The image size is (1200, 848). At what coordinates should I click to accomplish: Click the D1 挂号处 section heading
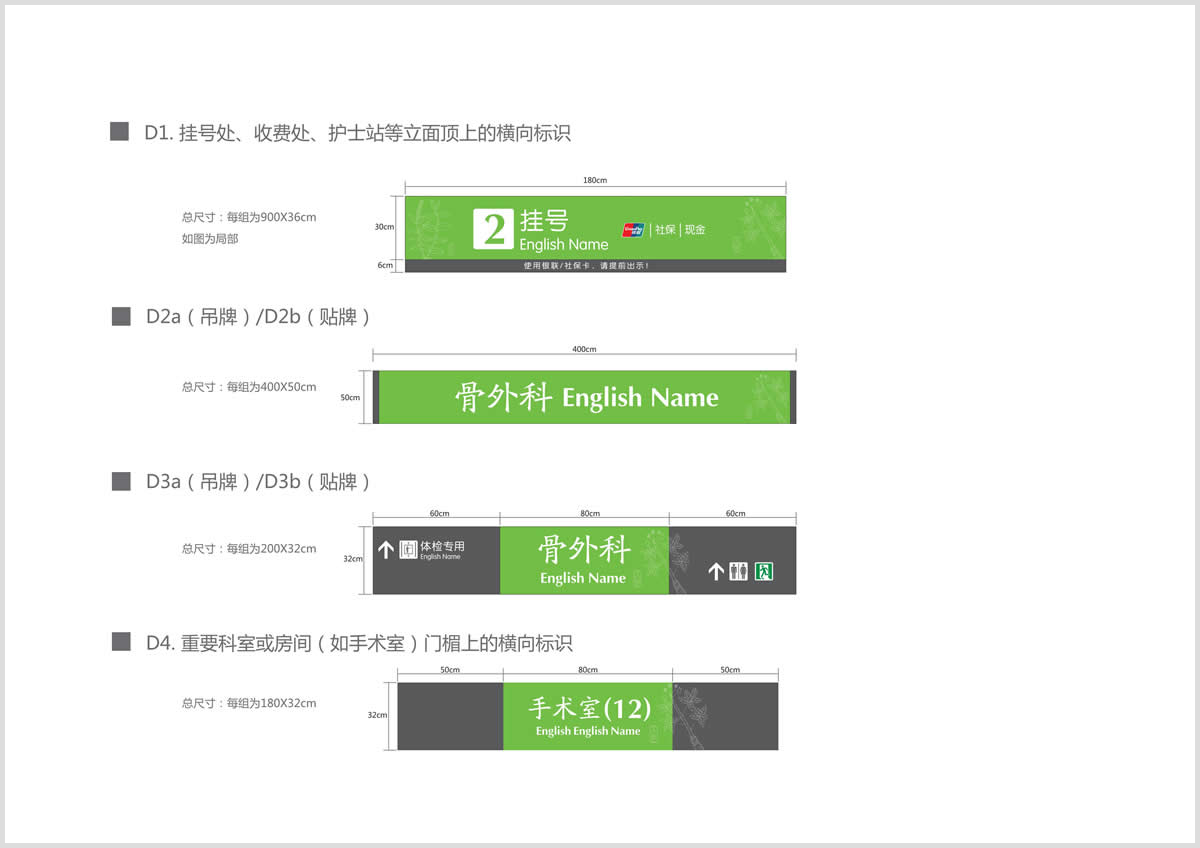[357, 133]
